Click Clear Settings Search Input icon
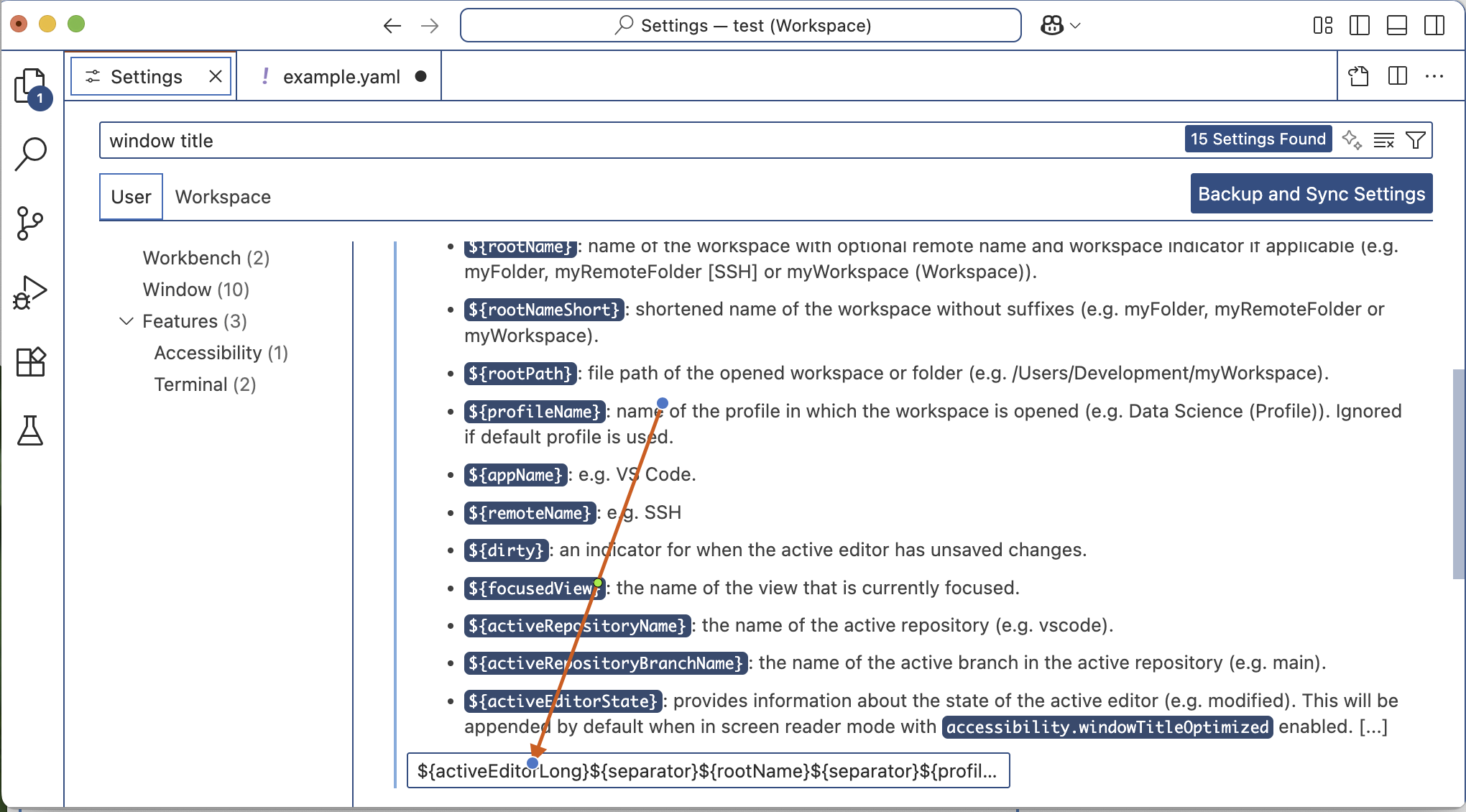 [1383, 140]
